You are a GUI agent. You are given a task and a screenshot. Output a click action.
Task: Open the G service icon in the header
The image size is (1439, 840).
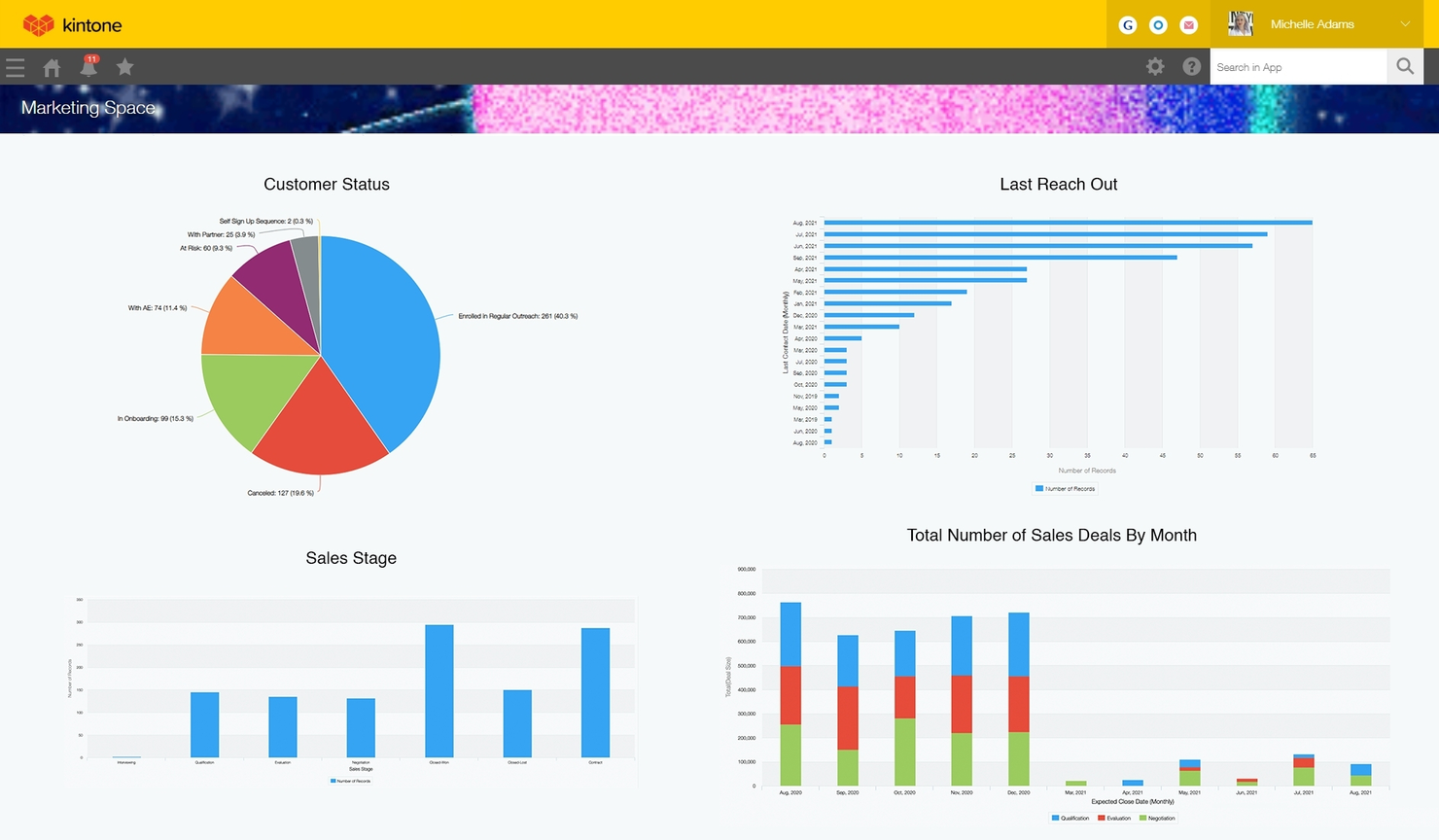click(1127, 24)
